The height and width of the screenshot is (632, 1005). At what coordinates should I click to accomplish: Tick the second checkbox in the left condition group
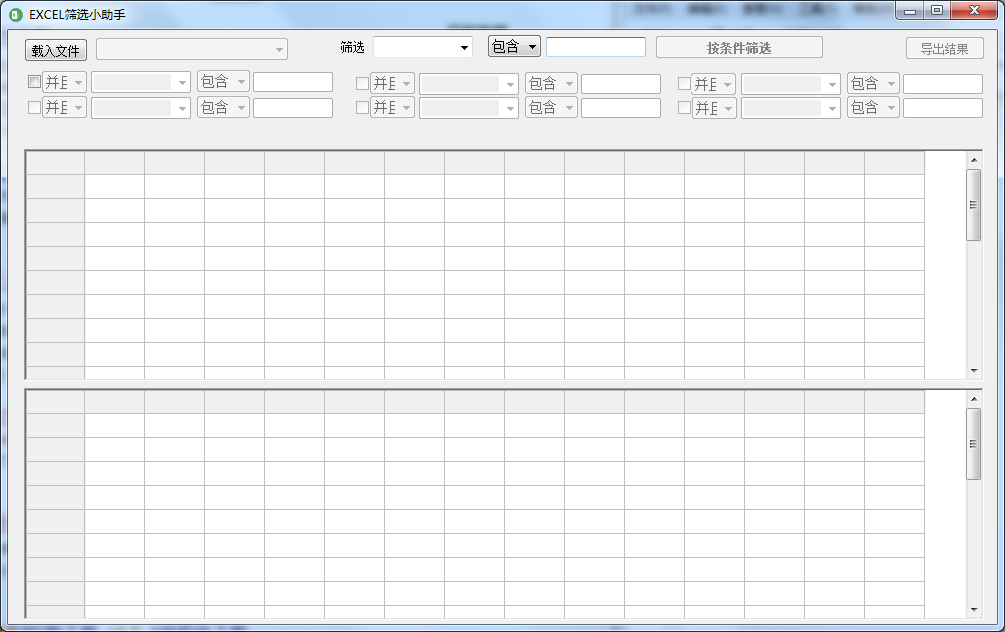(35, 108)
